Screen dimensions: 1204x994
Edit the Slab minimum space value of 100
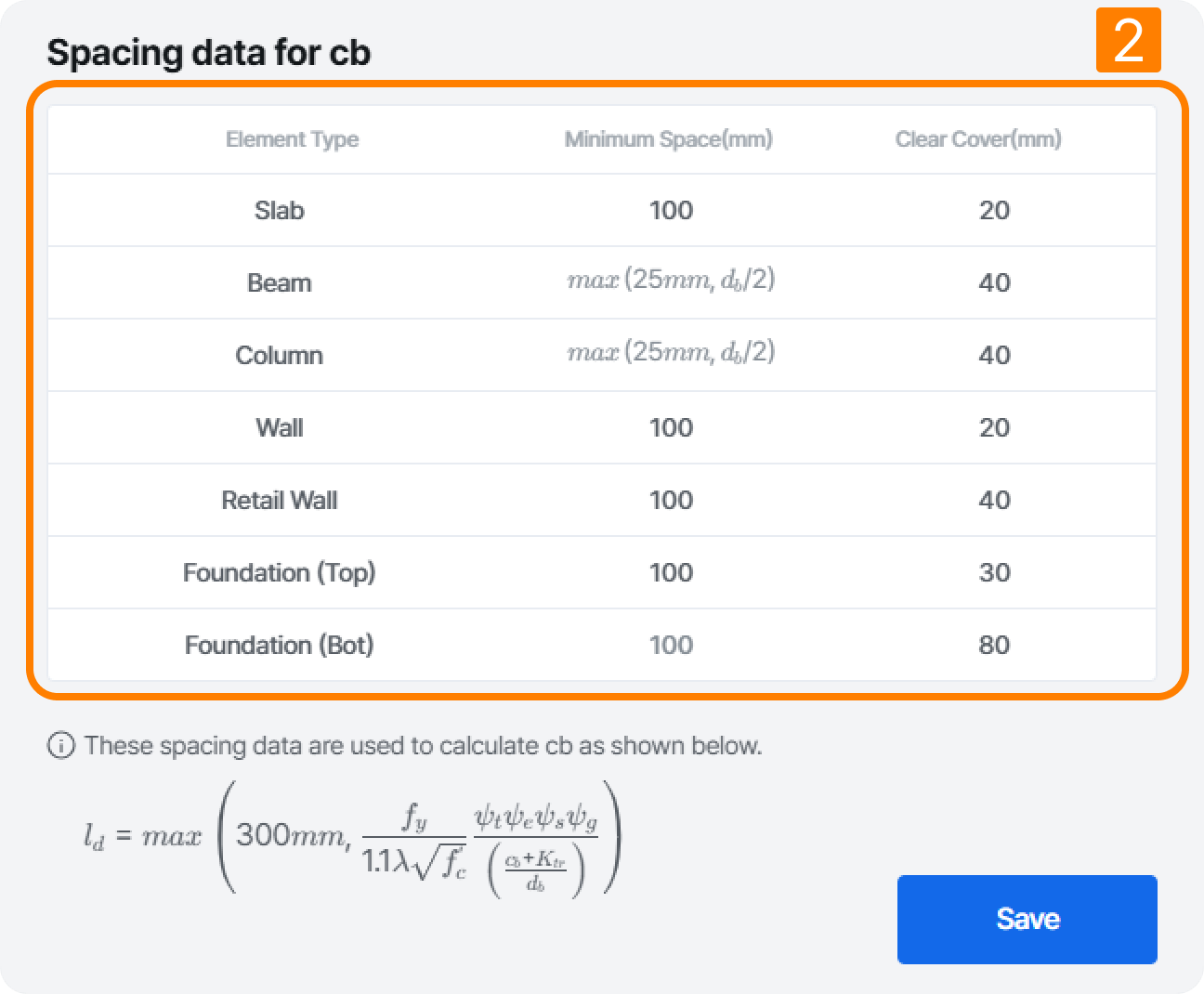[670, 210]
